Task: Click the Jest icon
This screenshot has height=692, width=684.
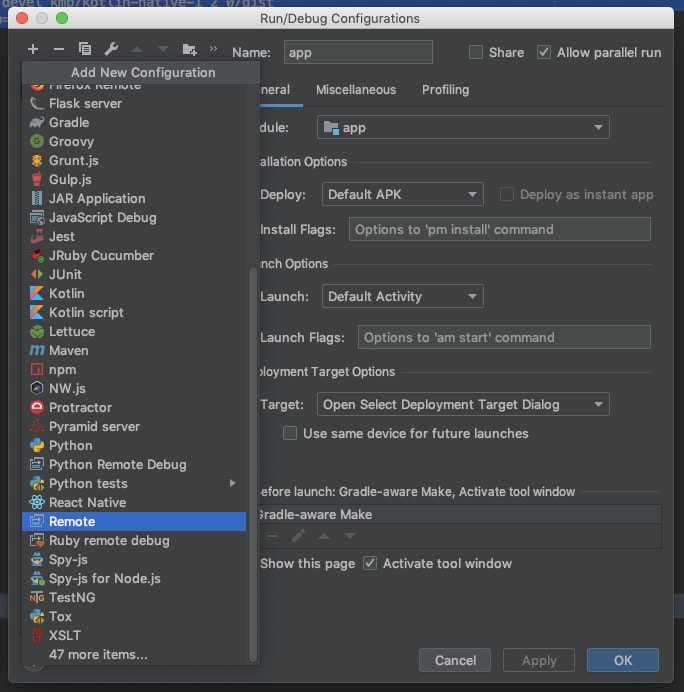Action: pyautogui.click(x=37, y=237)
